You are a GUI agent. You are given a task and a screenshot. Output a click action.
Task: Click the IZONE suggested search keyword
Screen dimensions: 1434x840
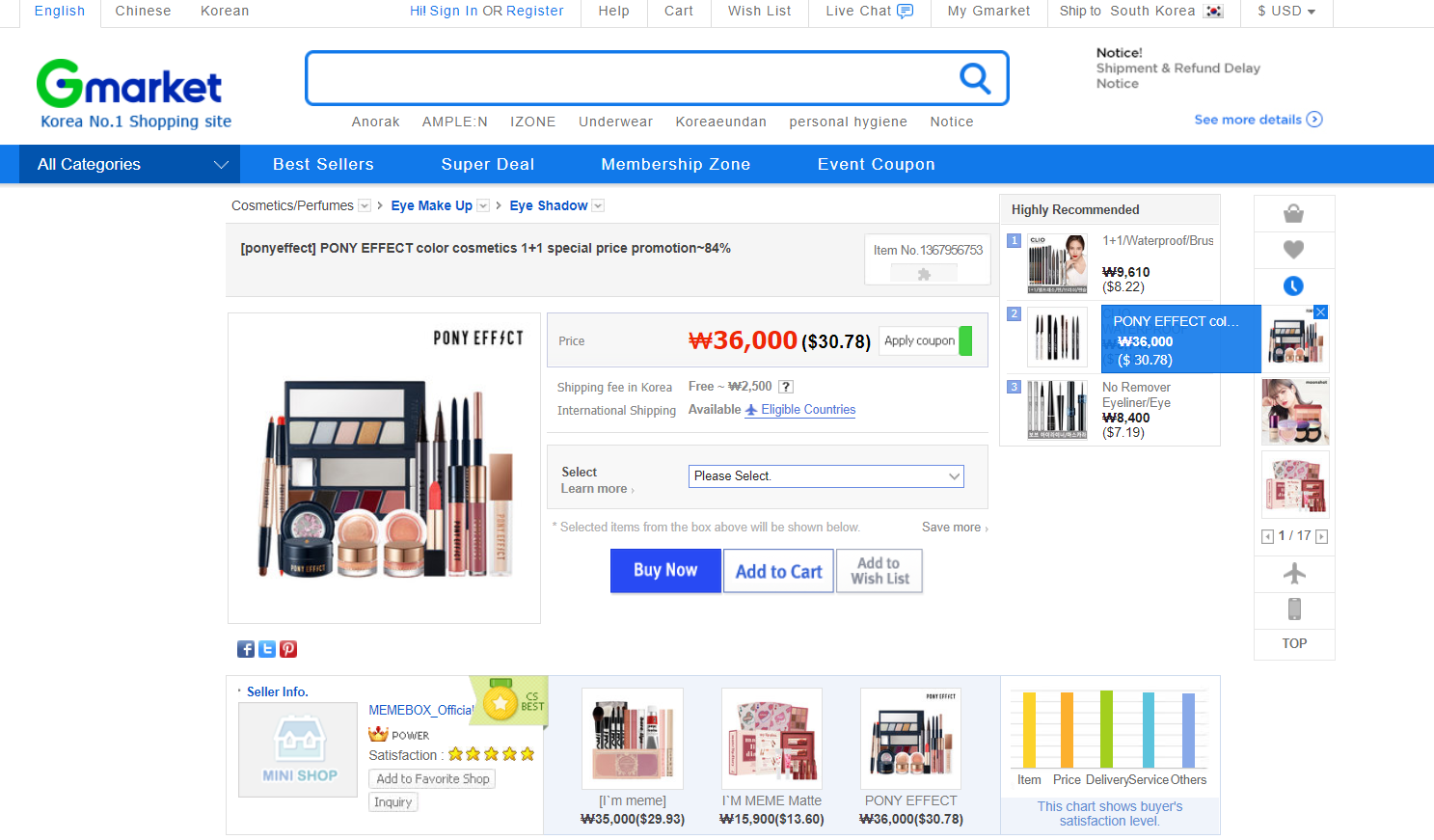pyautogui.click(x=532, y=122)
